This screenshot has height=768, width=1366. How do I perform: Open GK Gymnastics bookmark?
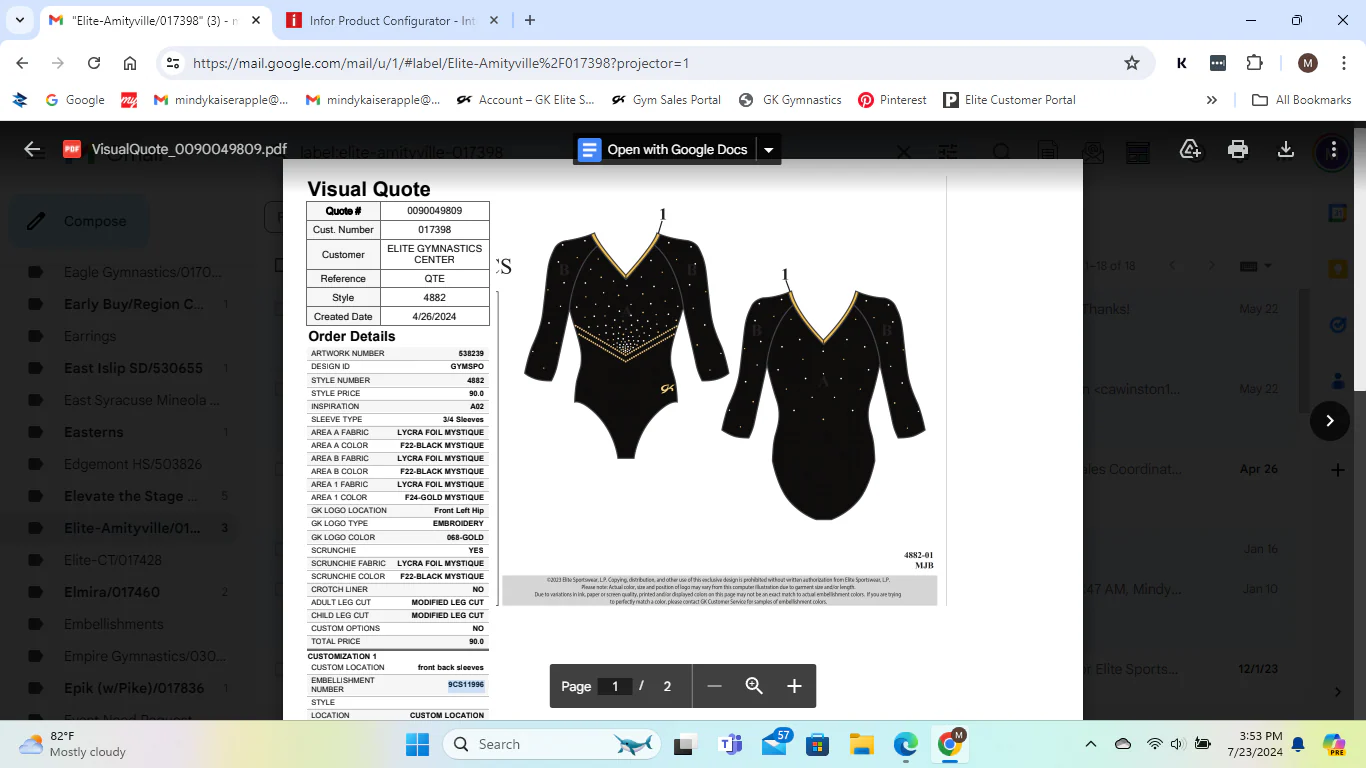(x=790, y=100)
